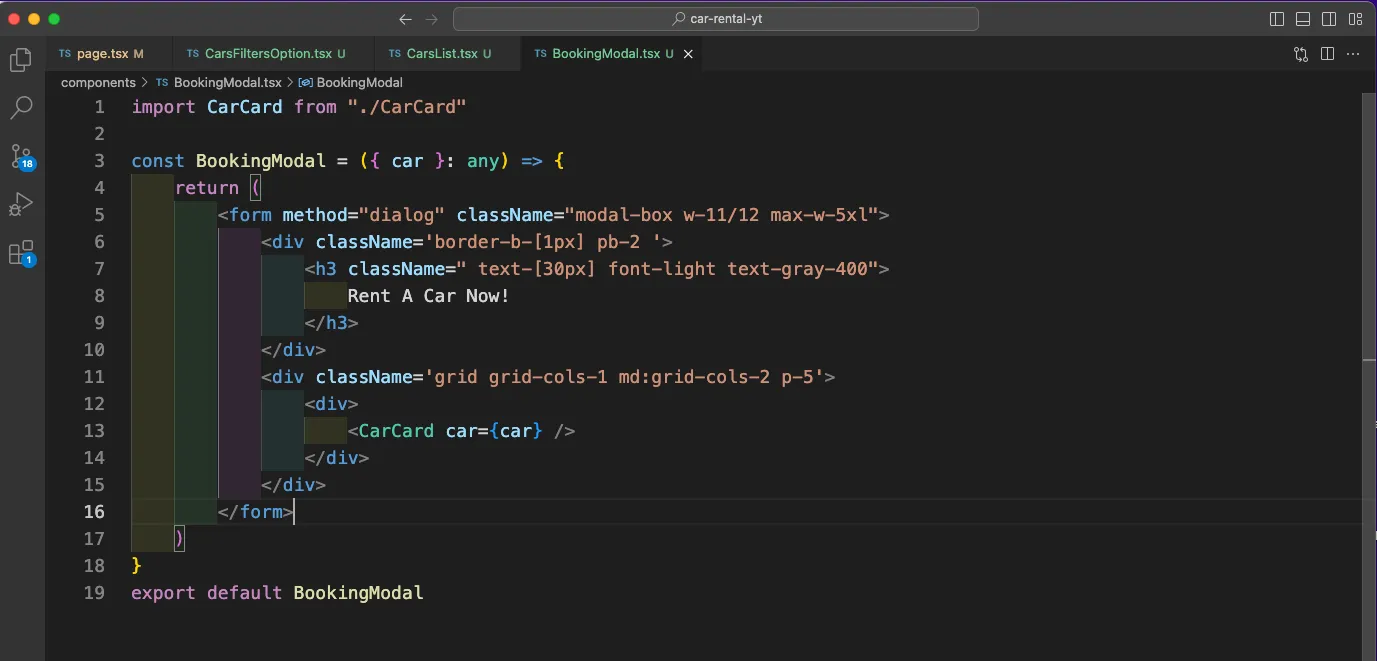1377x661 pixels.
Task: Click the macOS green fullscreen window button
Action: (x=54, y=19)
